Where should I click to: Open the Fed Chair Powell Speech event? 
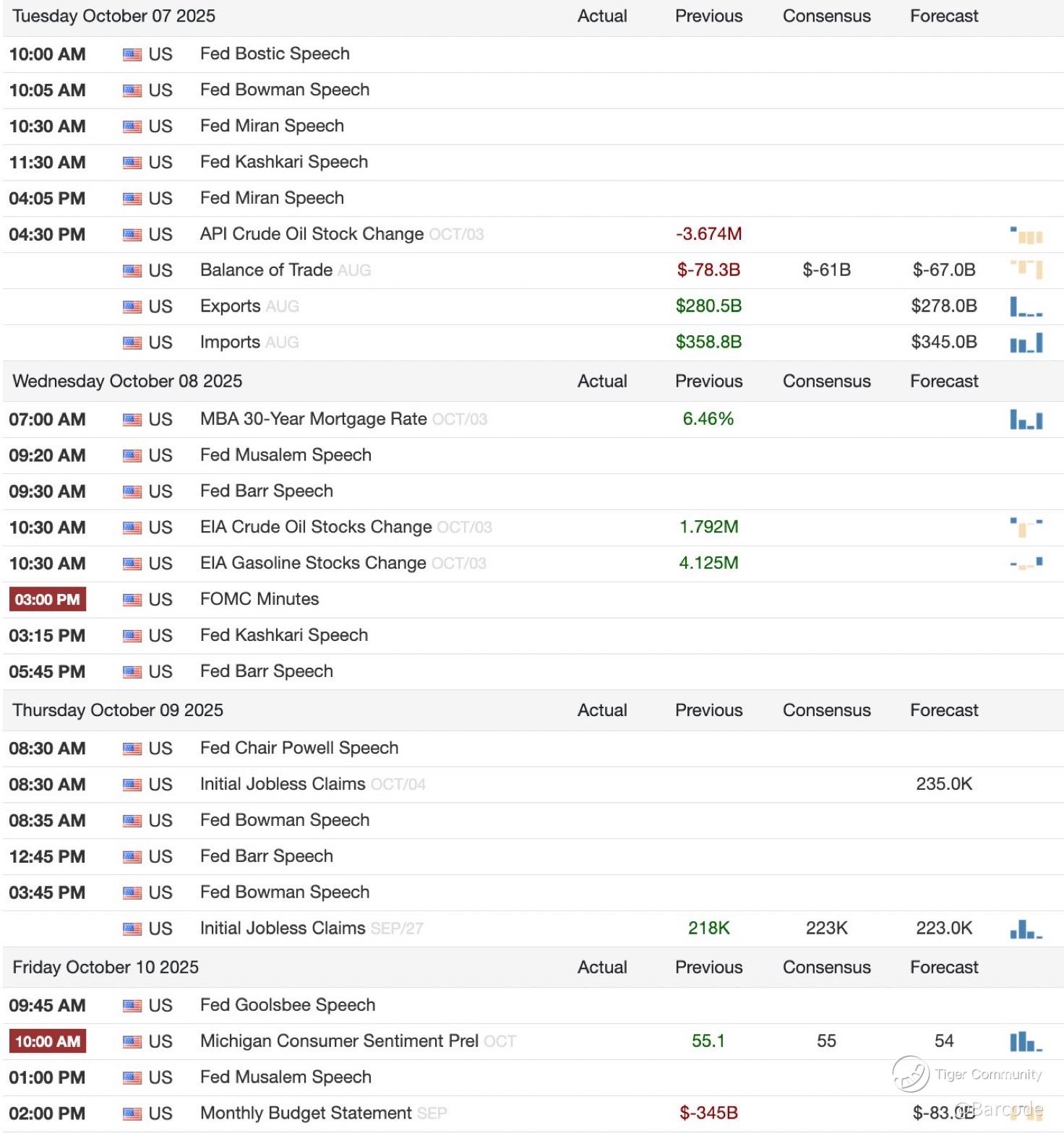299,748
